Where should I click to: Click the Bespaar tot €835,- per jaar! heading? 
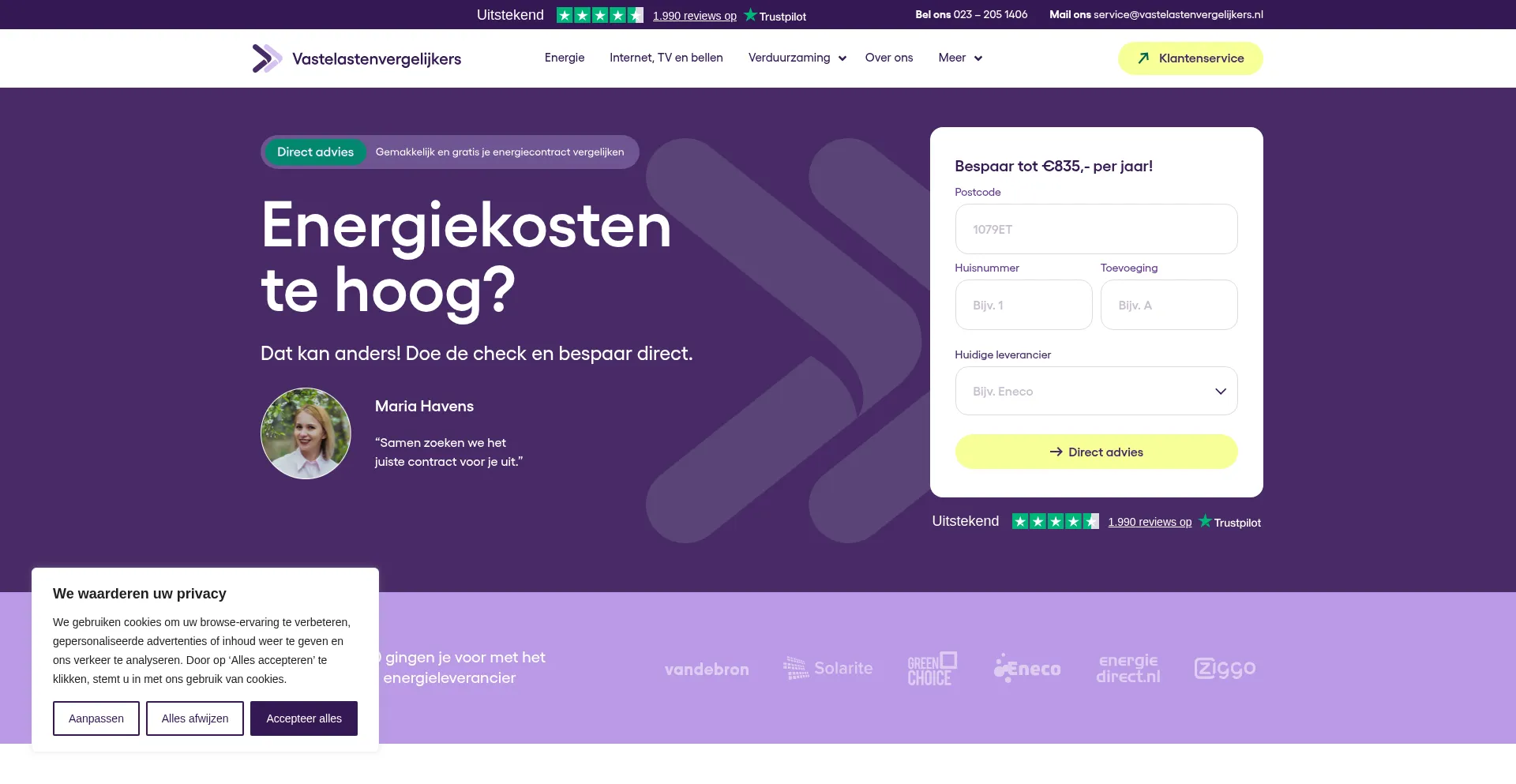tap(1053, 166)
